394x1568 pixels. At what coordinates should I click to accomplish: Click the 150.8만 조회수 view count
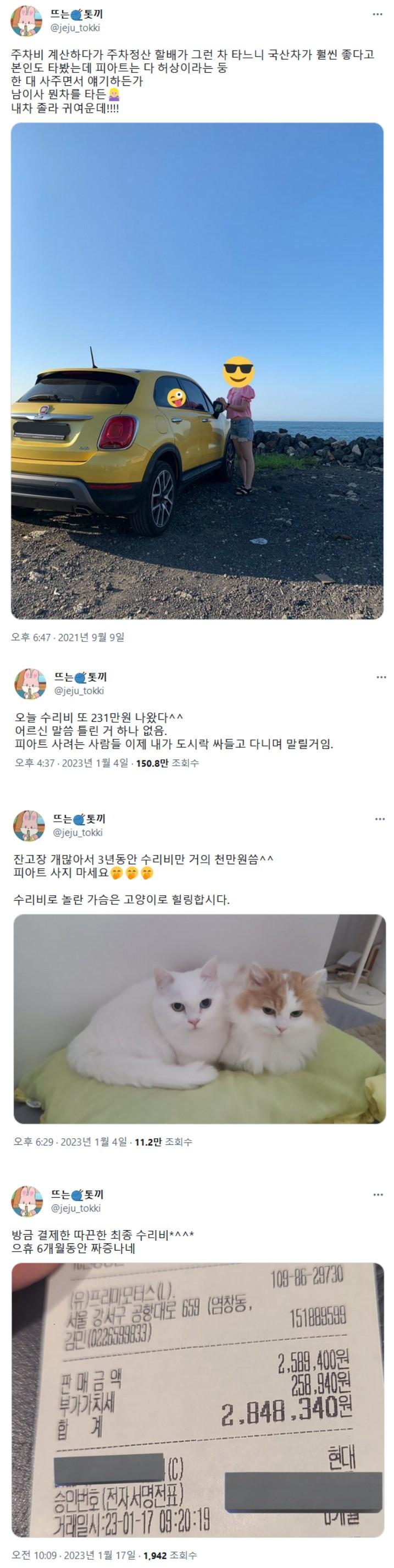tap(167, 763)
